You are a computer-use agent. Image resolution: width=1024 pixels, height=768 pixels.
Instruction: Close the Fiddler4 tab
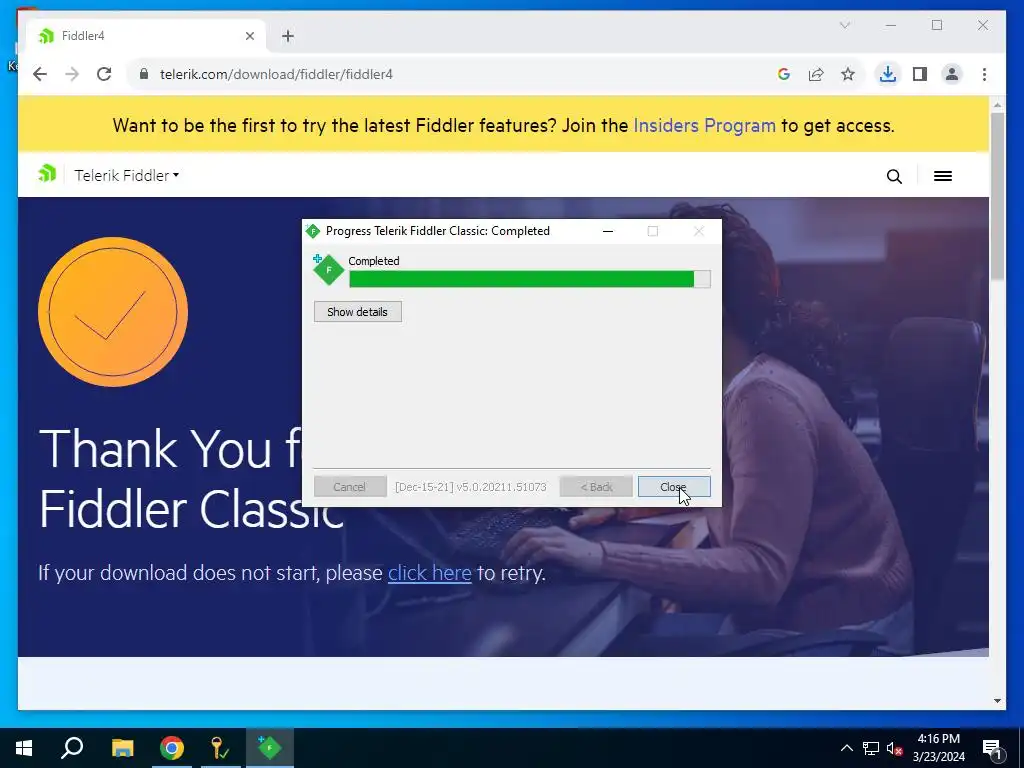click(249, 36)
